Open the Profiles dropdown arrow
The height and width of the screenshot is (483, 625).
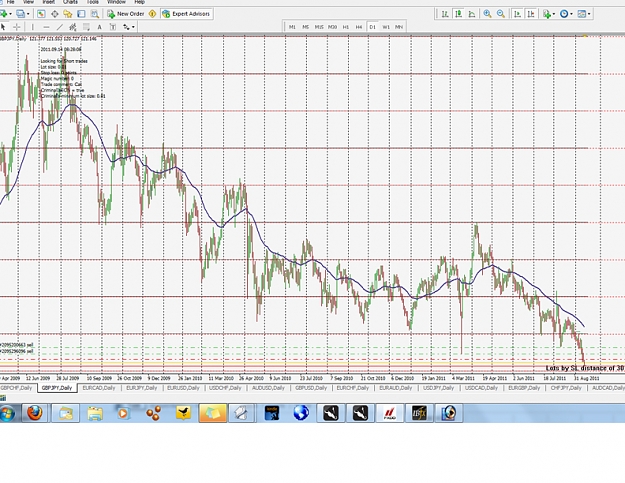28,14
